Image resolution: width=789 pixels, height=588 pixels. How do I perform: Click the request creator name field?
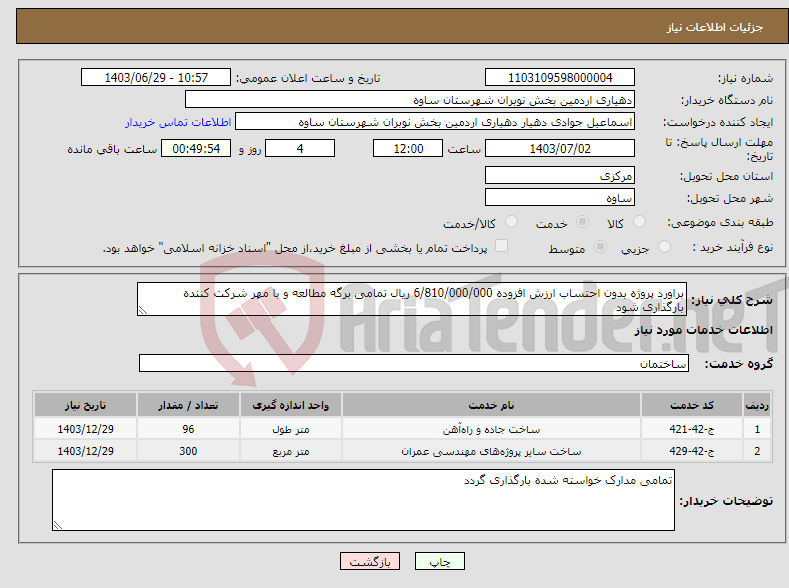pos(435,122)
